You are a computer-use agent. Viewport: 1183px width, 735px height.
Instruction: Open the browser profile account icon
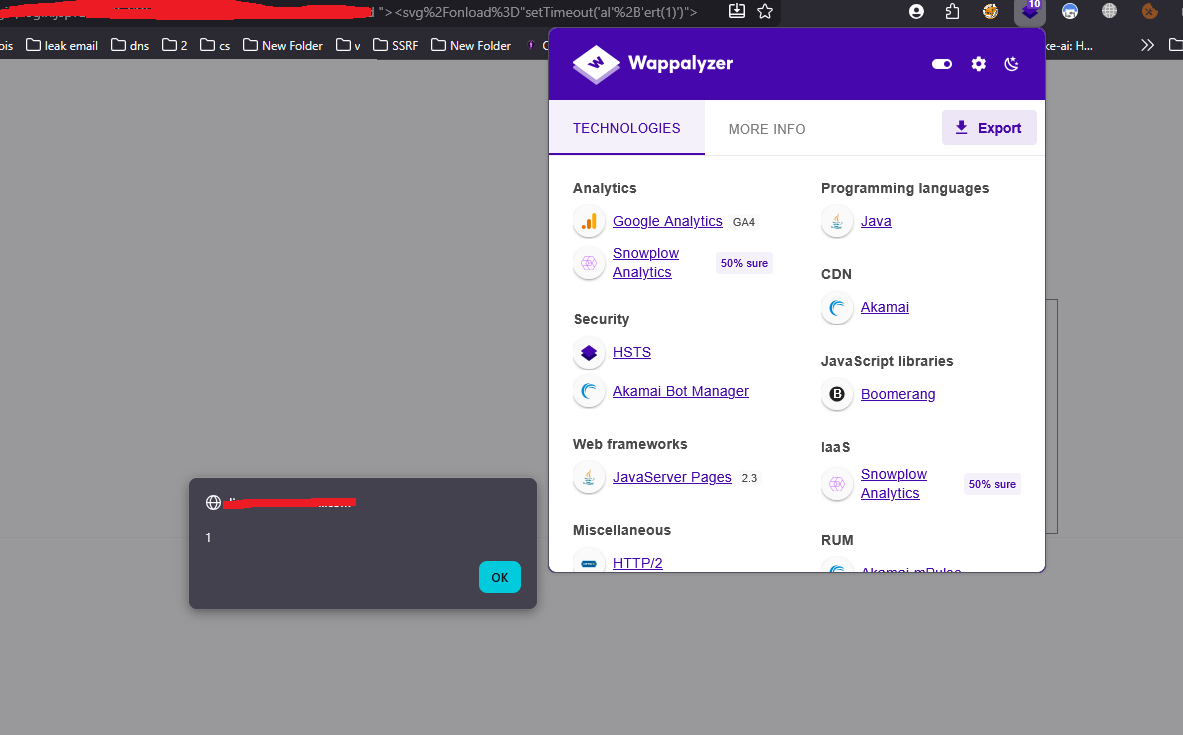click(917, 11)
